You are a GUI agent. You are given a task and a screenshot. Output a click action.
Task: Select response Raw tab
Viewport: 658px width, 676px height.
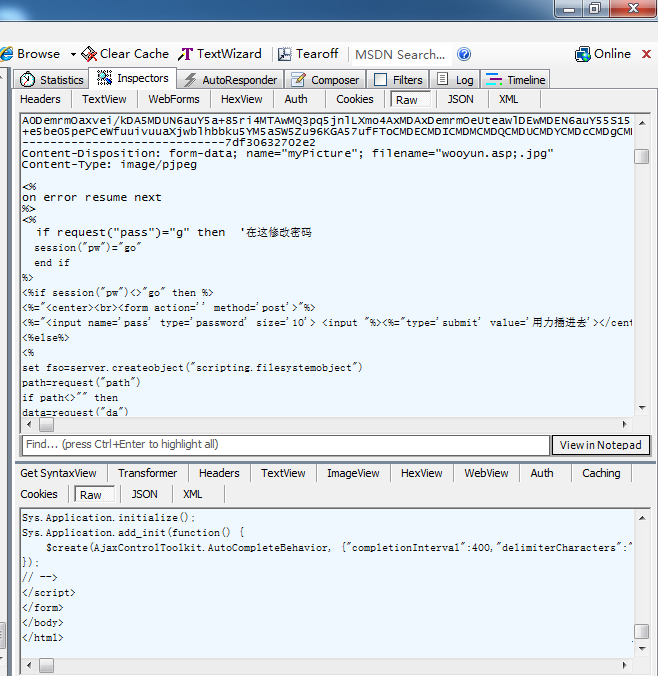pyautogui.click(x=94, y=494)
